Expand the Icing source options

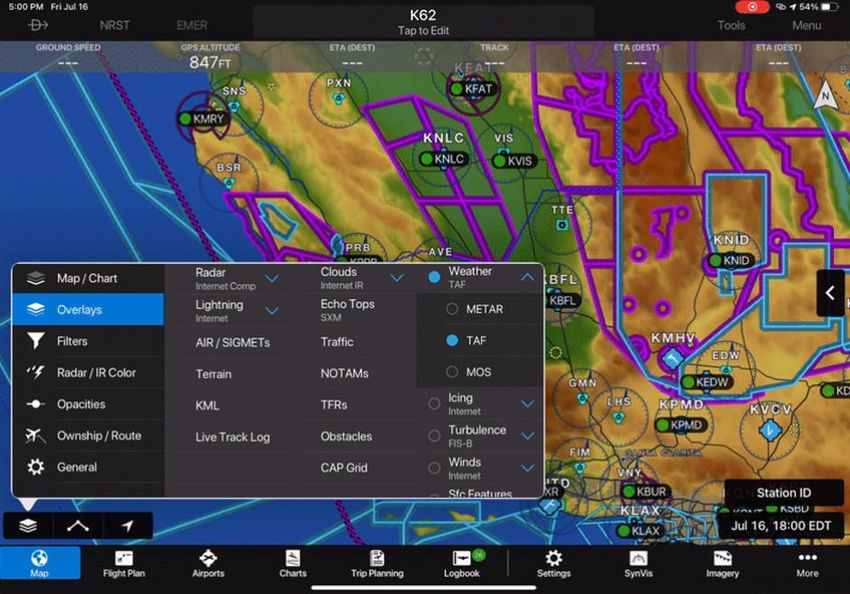click(x=527, y=404)
